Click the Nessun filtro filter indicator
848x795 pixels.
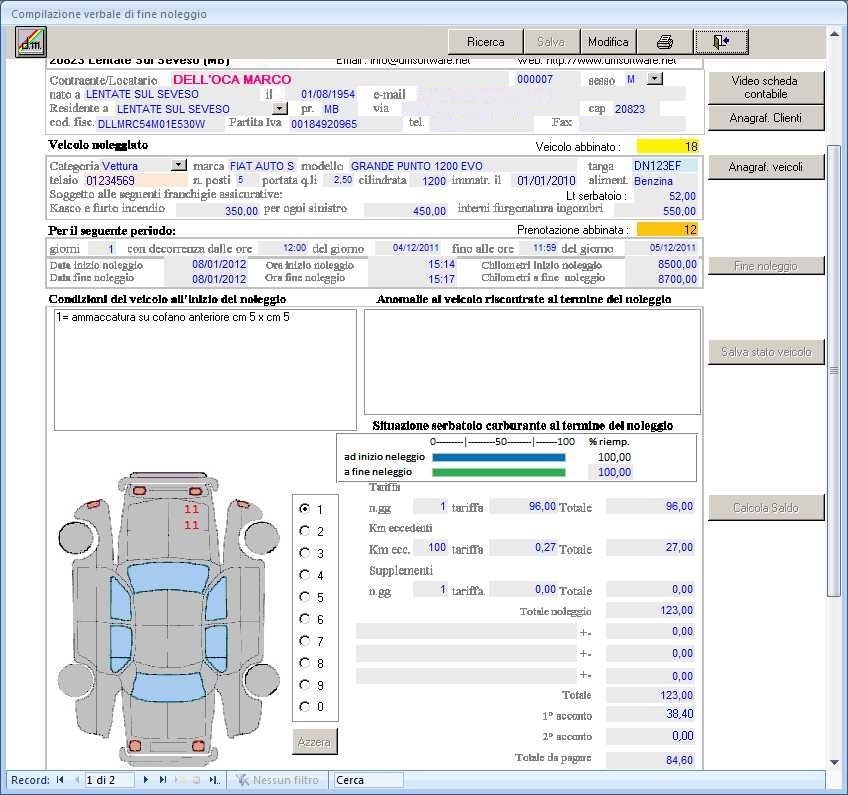click(277, 780)
